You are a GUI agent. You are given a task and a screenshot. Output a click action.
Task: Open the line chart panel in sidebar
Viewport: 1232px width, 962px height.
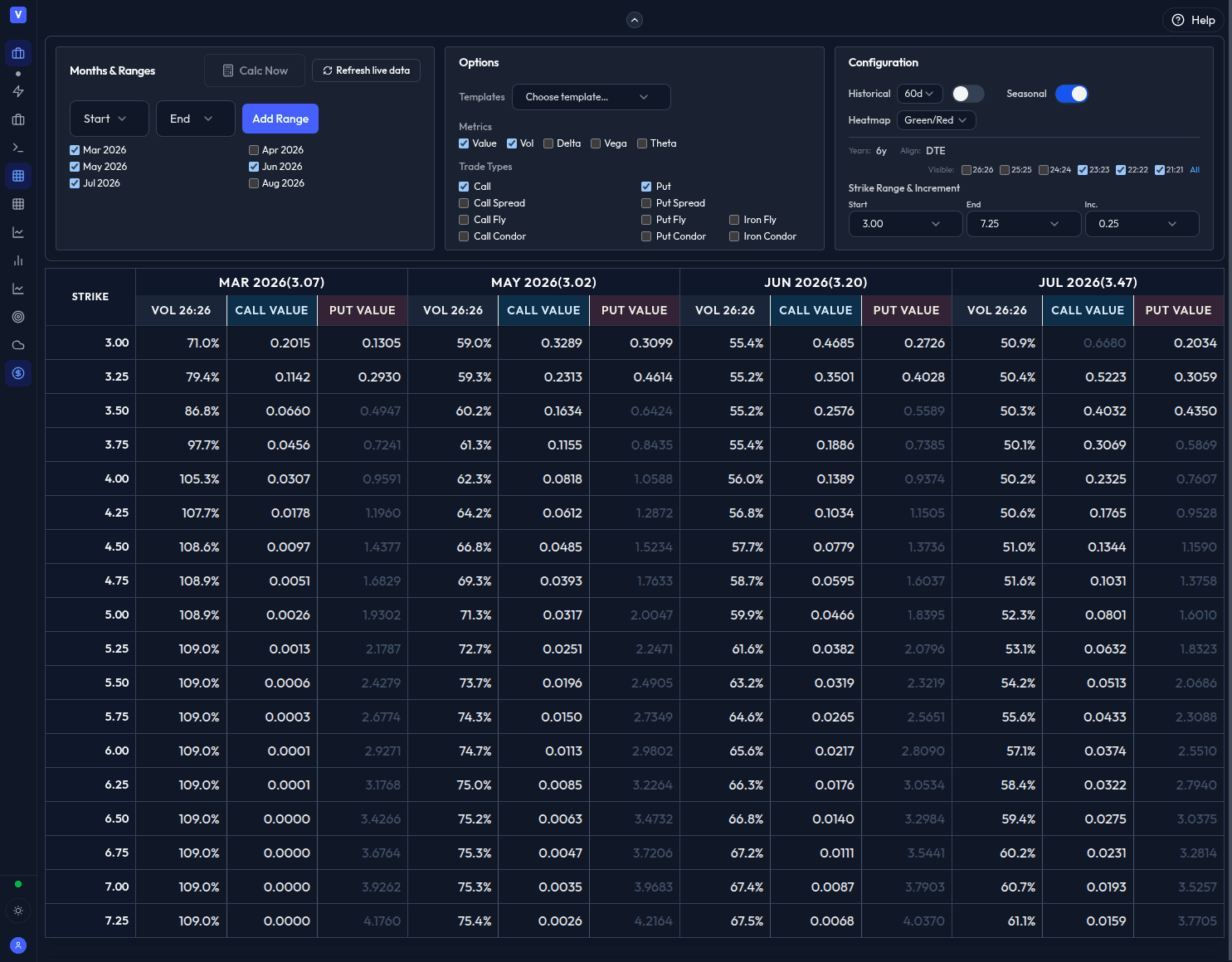point(18,232)
